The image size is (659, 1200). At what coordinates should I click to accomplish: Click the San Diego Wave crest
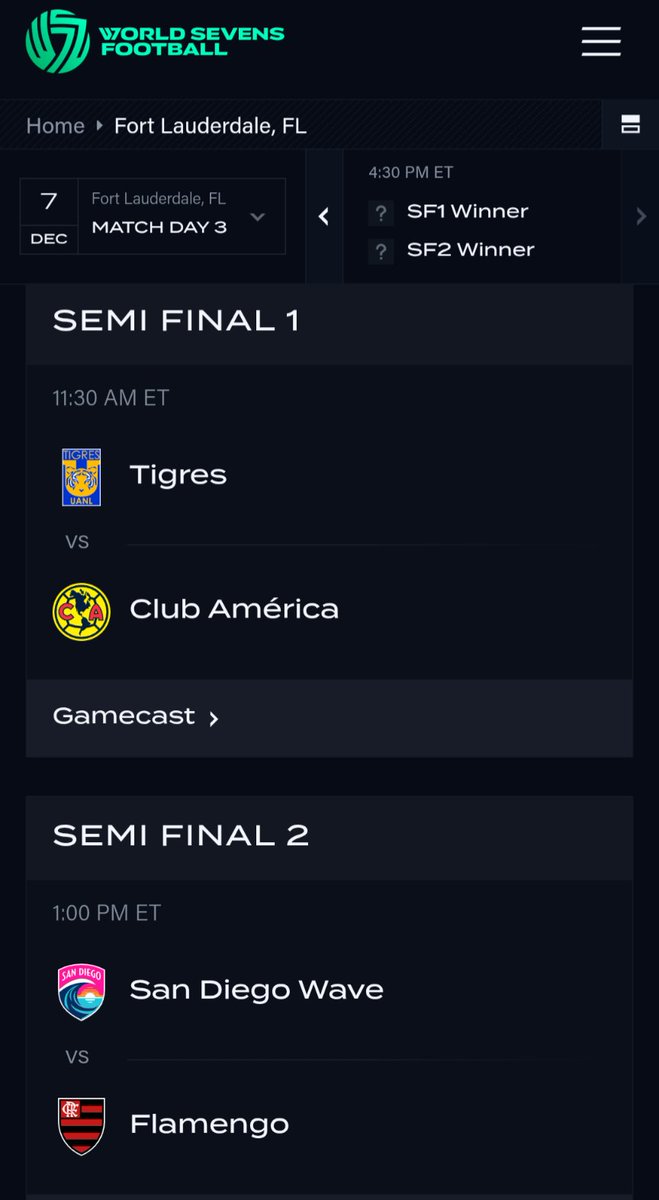(81, 992)
